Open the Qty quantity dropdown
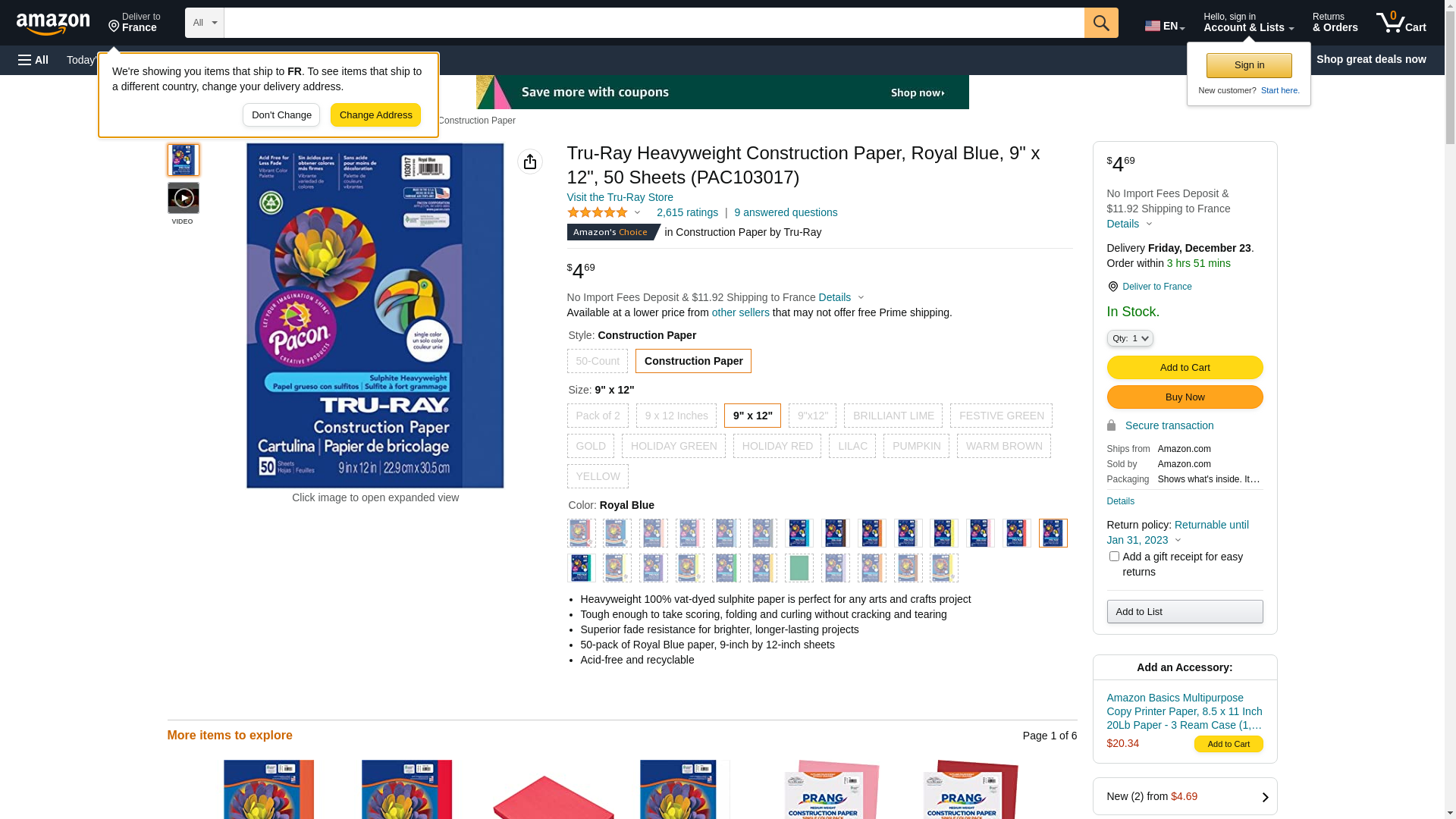The image size is (1456, 819). (1130, 338)
